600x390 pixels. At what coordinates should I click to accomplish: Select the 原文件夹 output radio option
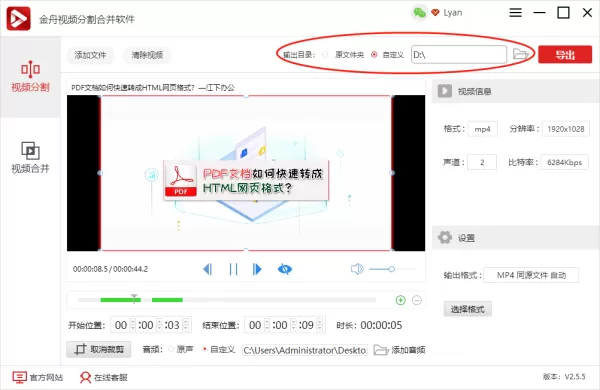point(325,55)
